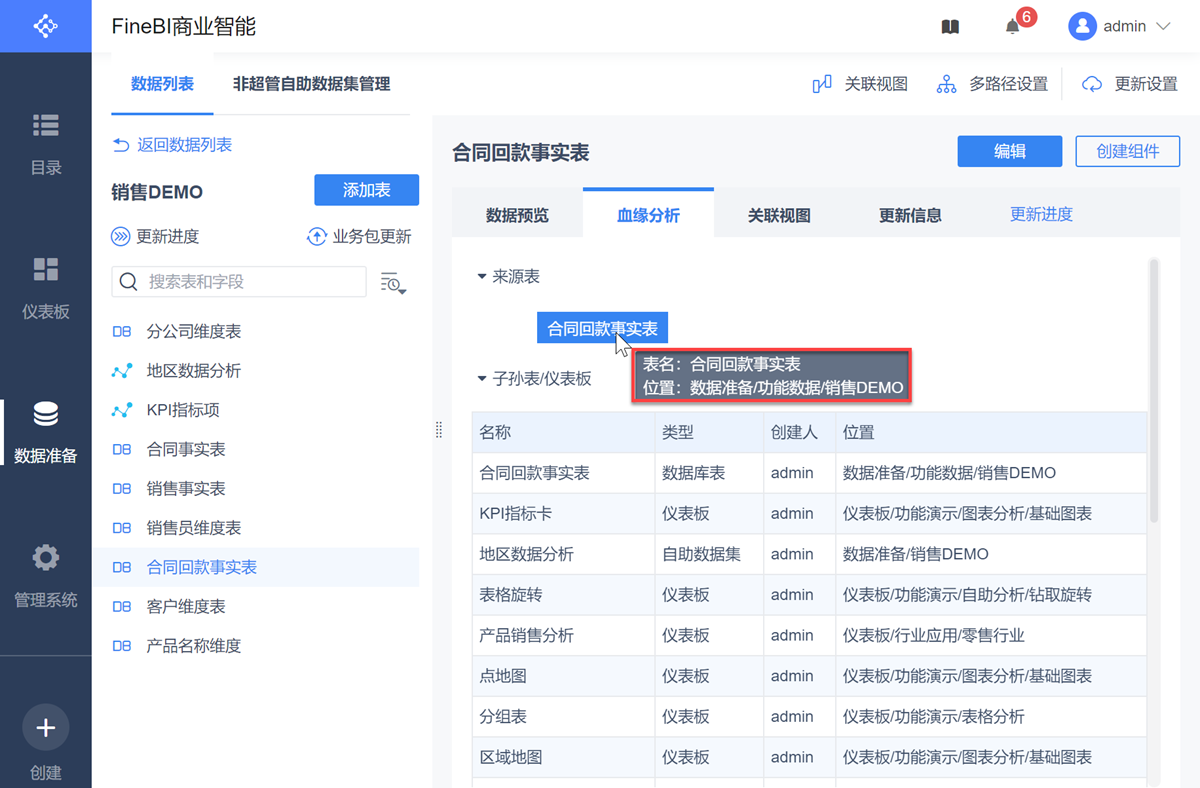Click the 业务包更新 upload icon

pyautogui.click(x=316, y=237)
